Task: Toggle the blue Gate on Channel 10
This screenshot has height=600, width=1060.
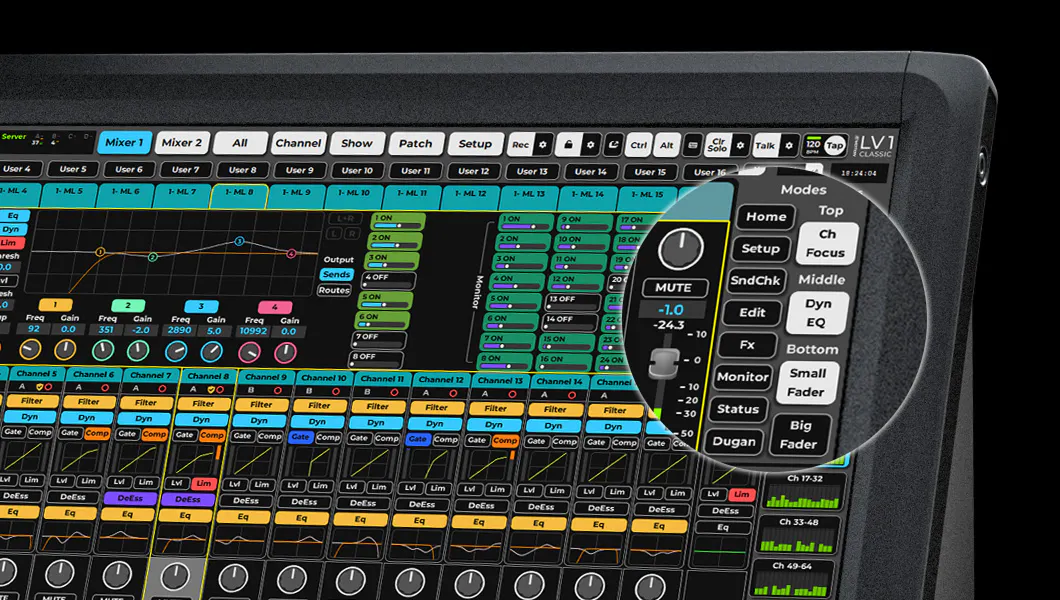Action: [300, 437]
